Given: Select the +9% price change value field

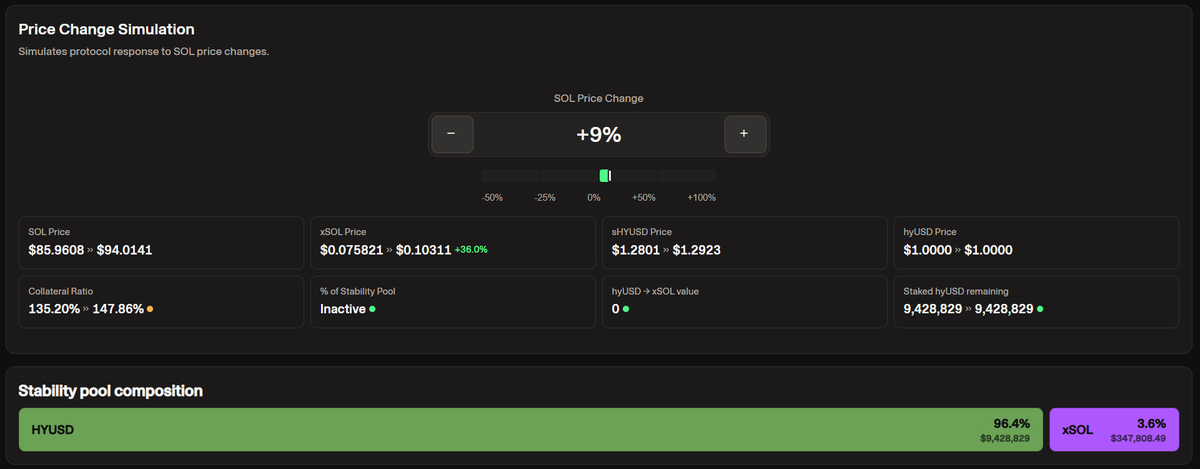Looking at the screenshot, I should (599, 134).
